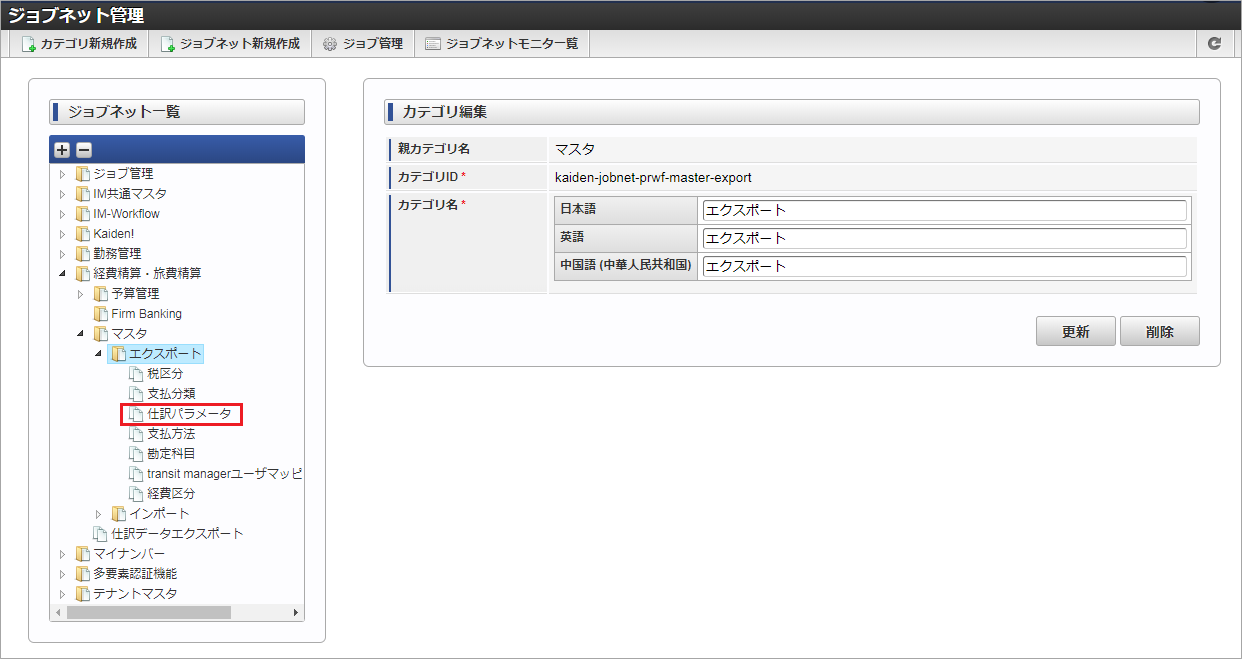The height and width of the screenshot is (659, 1242).
Task: Select 支払方法 in the job tree
Action: point(171,434)
